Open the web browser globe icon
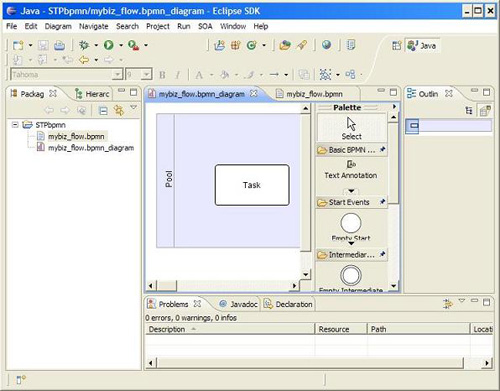This screenshot has height=391, width=500. click(x=327, y=45)
